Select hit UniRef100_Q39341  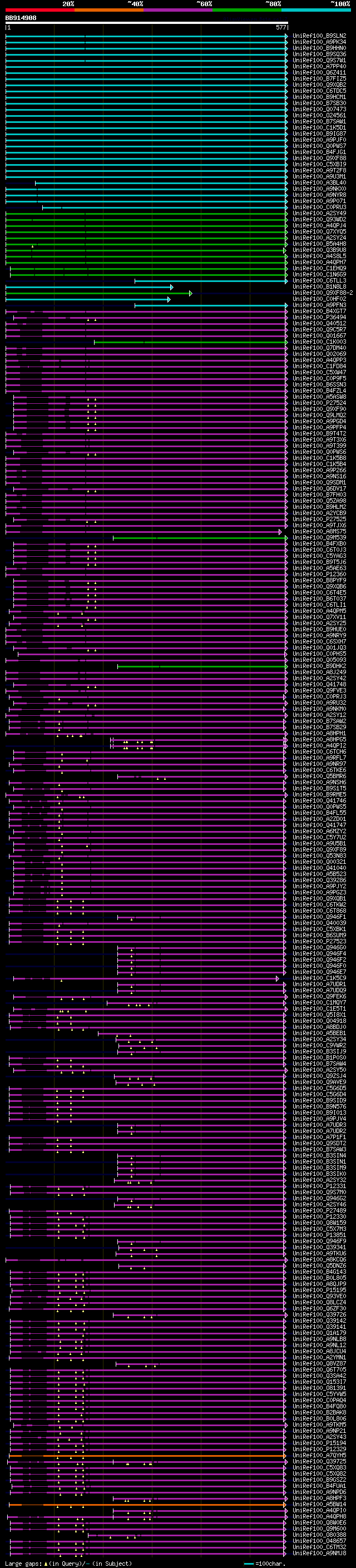tap(319, 1247)
